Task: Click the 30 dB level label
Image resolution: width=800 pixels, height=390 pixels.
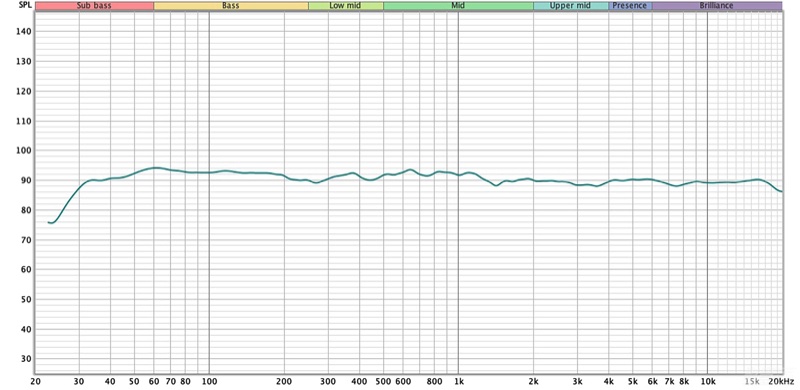Action: click(27, 359)
